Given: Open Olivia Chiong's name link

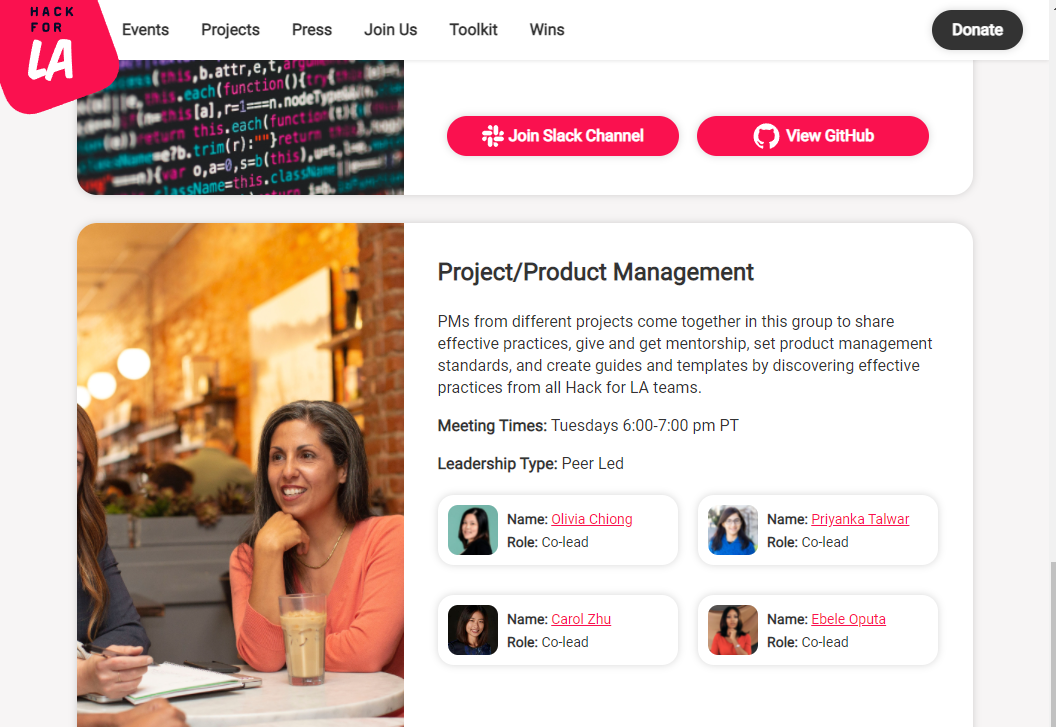Looking at the screenshot, I should pyautogui.click(x=592, y=519).
